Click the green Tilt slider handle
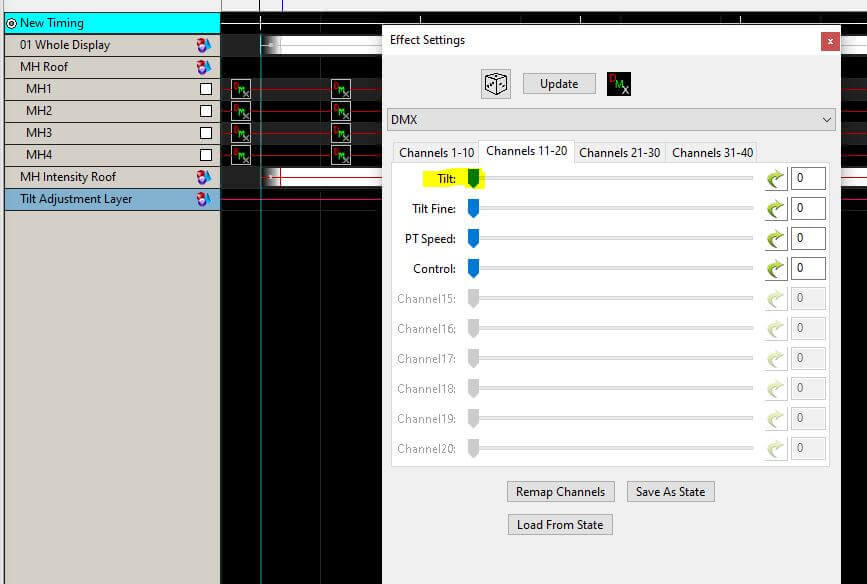867x584 pixels. coord(474,179)
